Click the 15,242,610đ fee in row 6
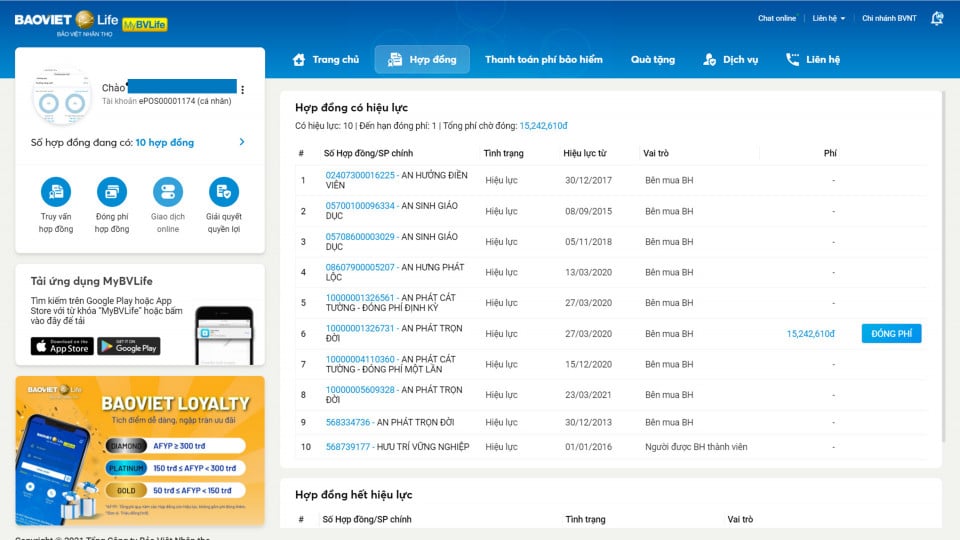The height and width of the screenshot is (540, 960). point(811,334)
